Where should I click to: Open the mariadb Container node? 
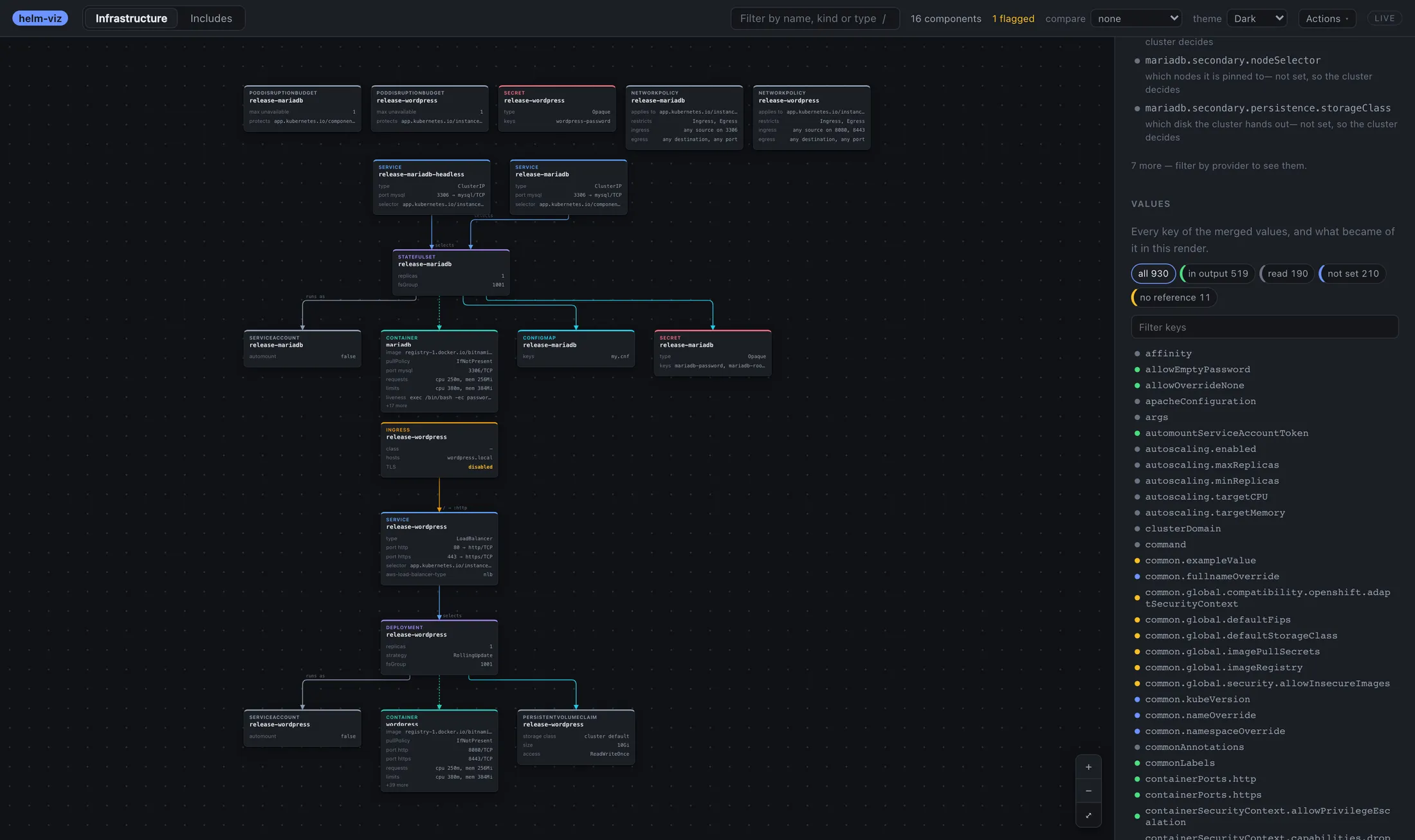coord(439,371)
